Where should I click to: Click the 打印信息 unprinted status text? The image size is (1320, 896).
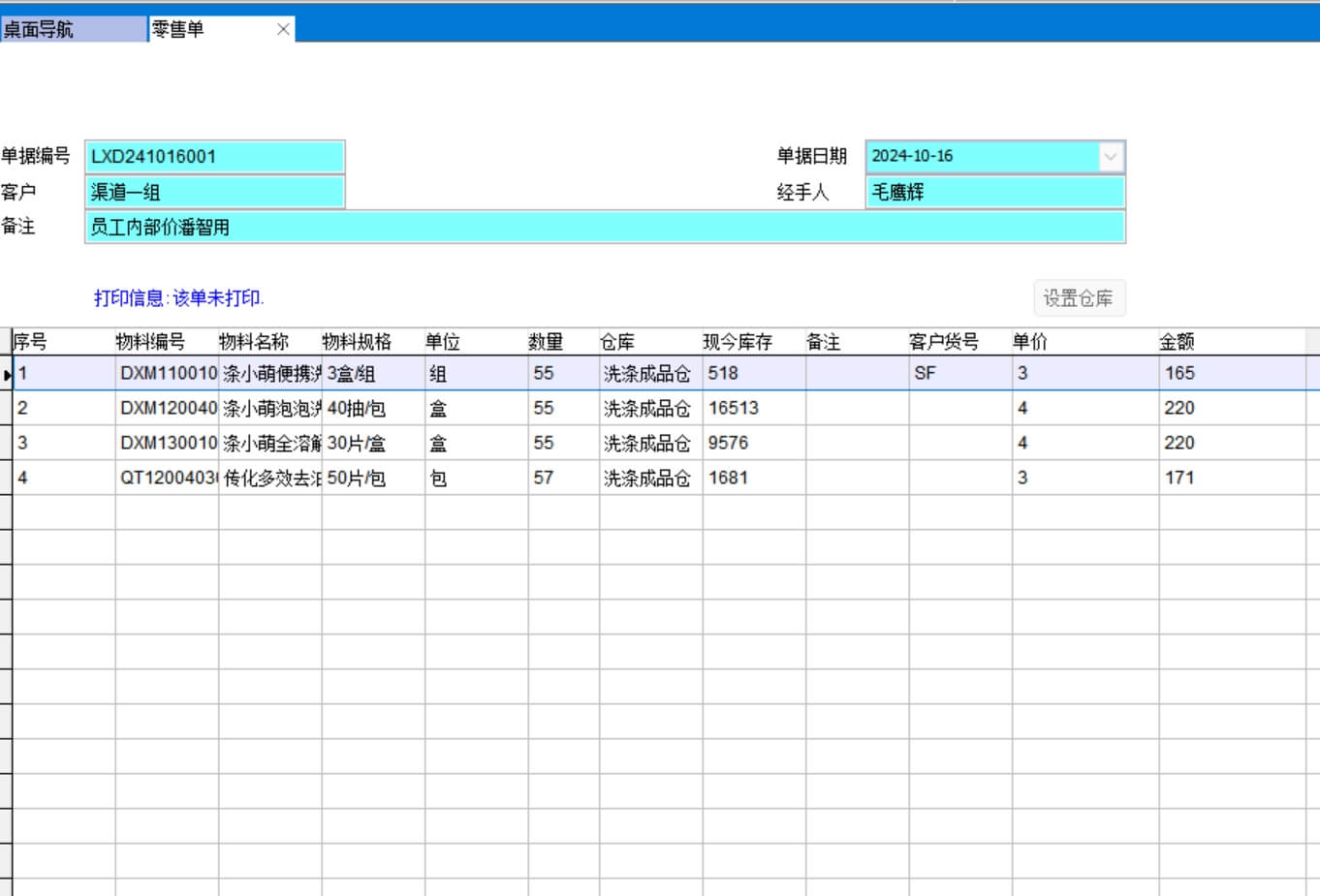[x=178, y=298]
